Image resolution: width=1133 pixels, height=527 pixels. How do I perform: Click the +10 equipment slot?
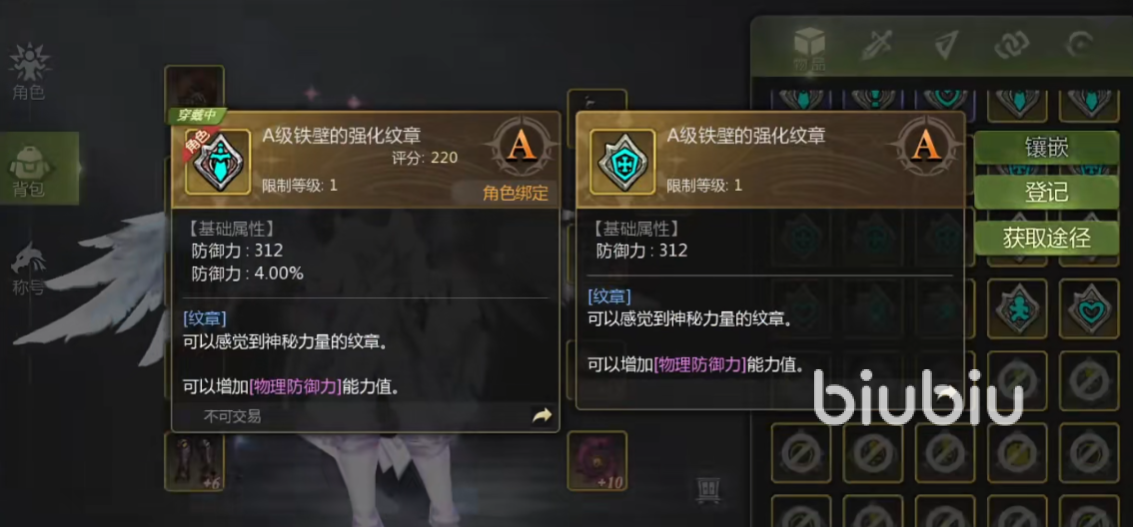pos(597,461)
